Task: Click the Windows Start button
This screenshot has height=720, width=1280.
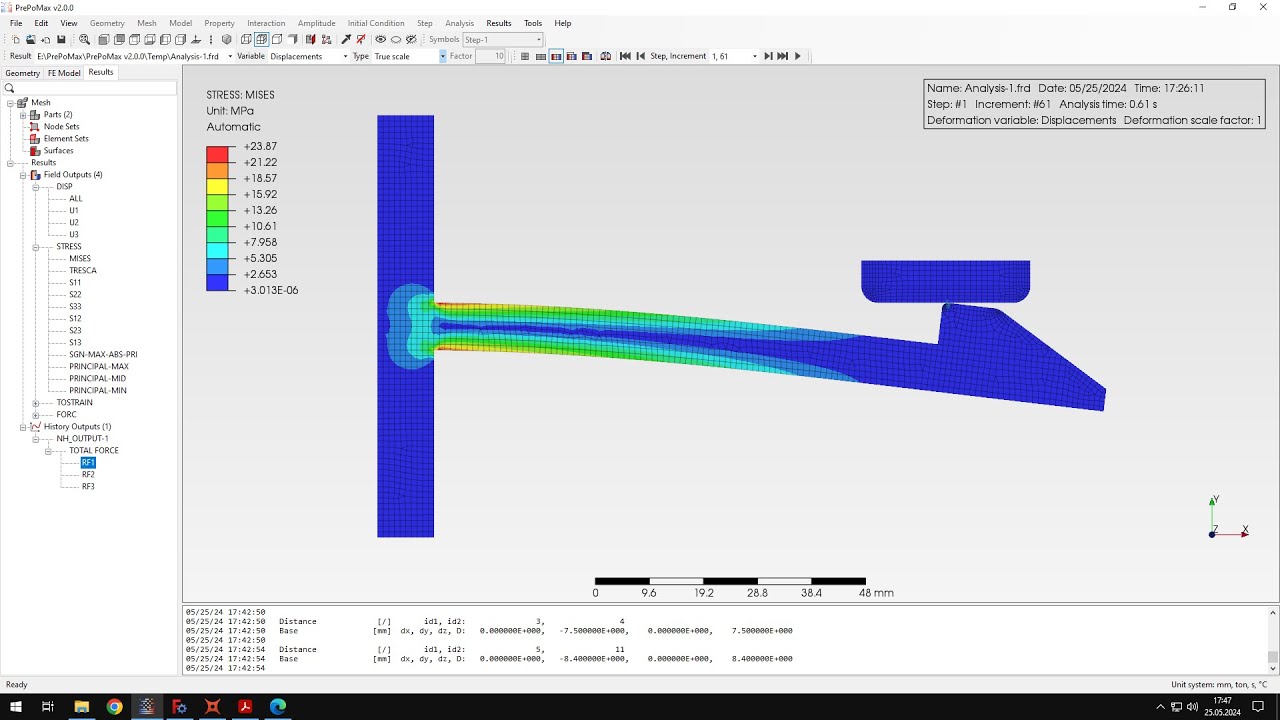Action: point(16,707)
